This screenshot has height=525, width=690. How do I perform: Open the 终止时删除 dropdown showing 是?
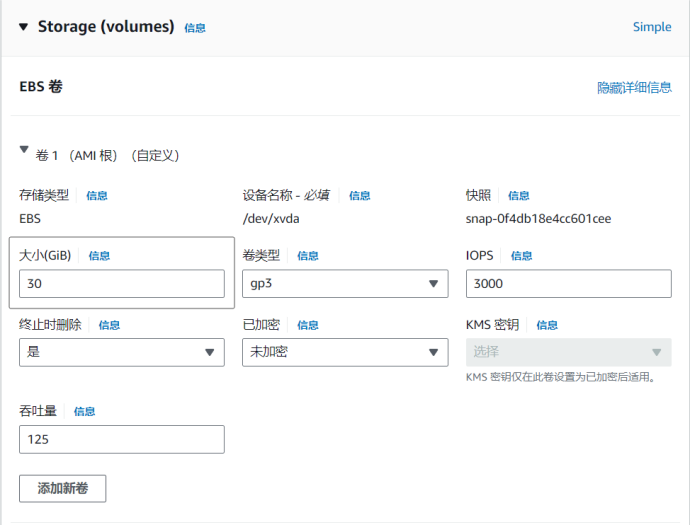pos(122,352)
